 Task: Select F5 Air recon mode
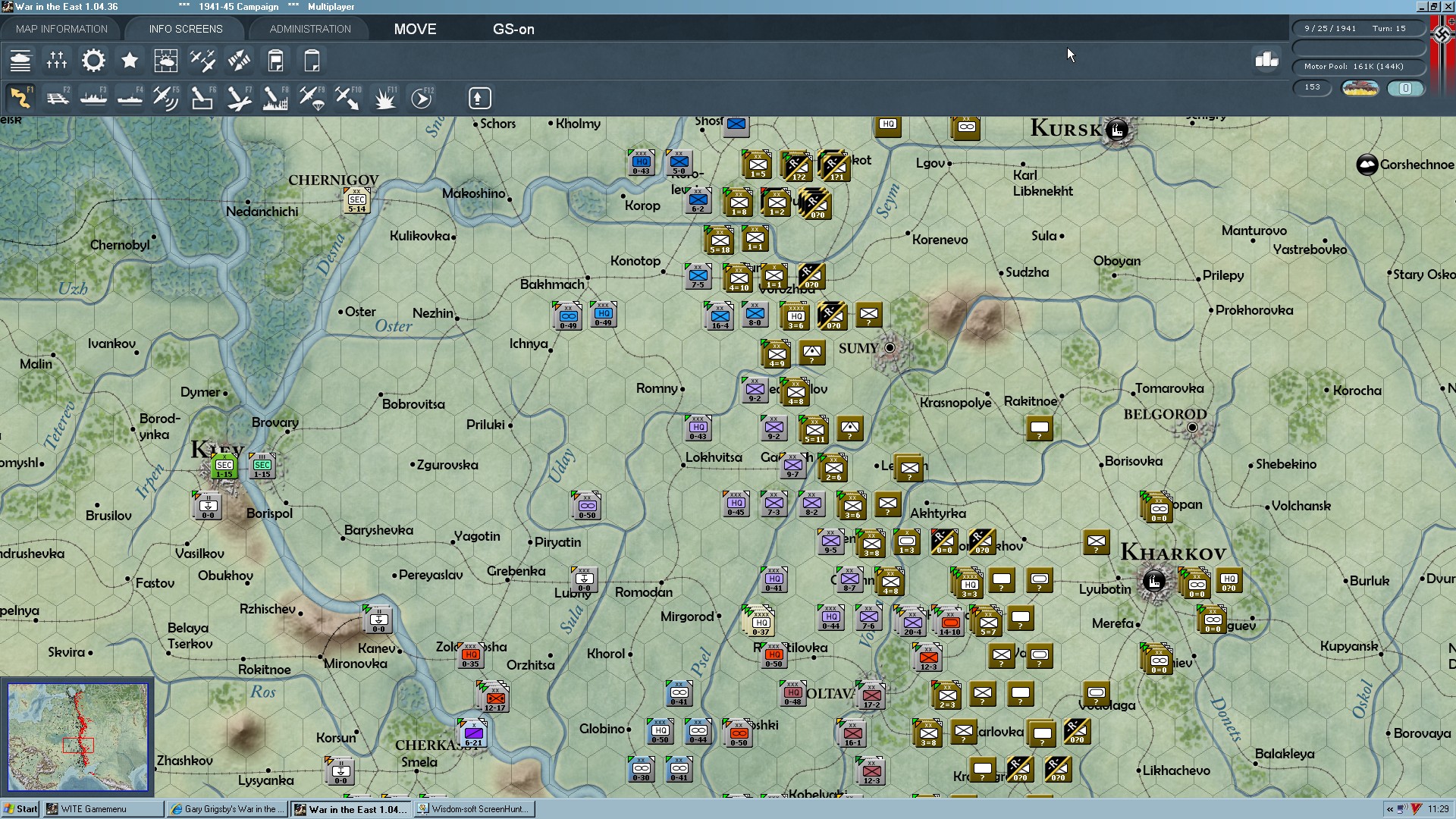[166, 99]
